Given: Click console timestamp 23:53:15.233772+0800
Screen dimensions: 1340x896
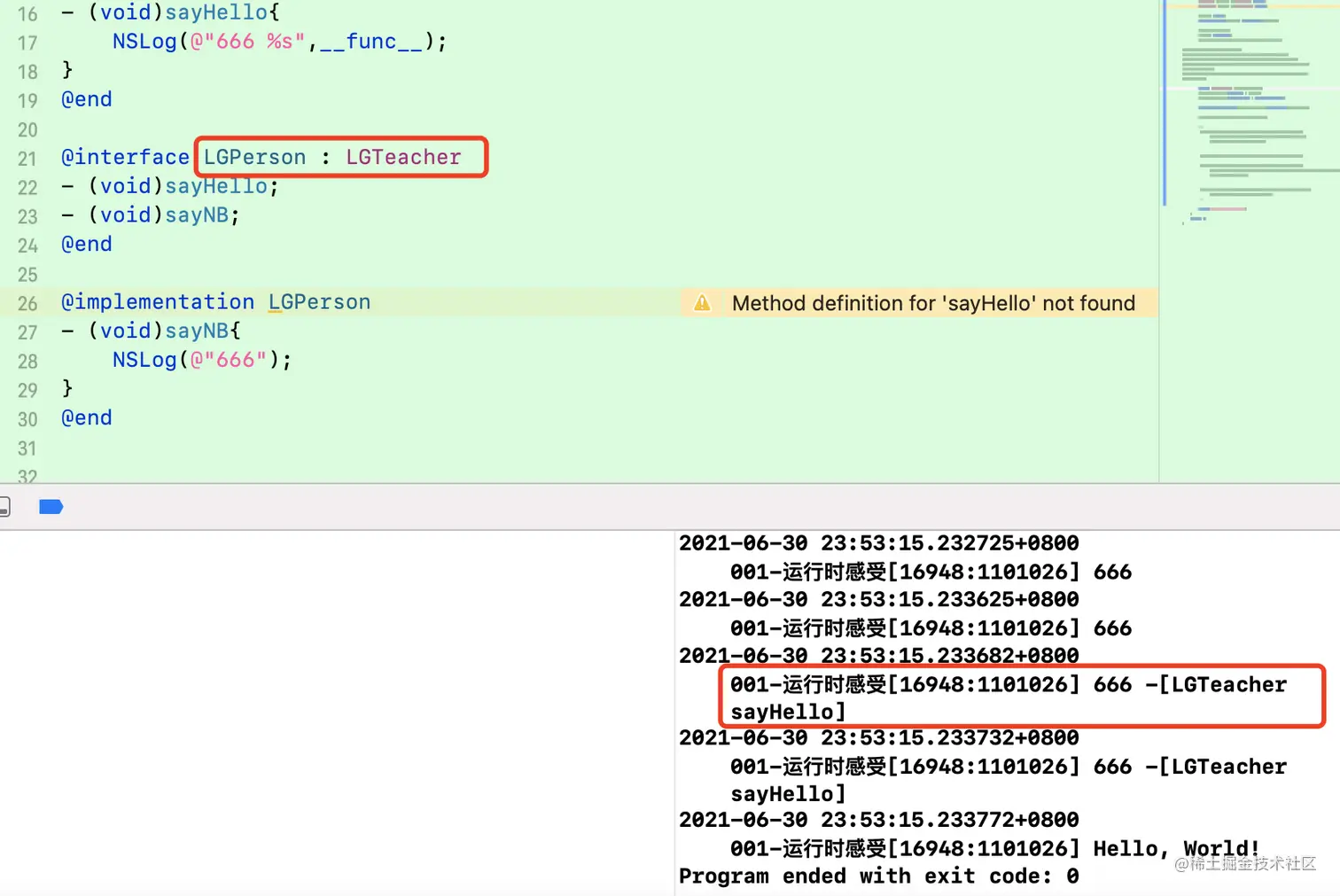Looking at the screenshot, I should [x=949, y=820].
